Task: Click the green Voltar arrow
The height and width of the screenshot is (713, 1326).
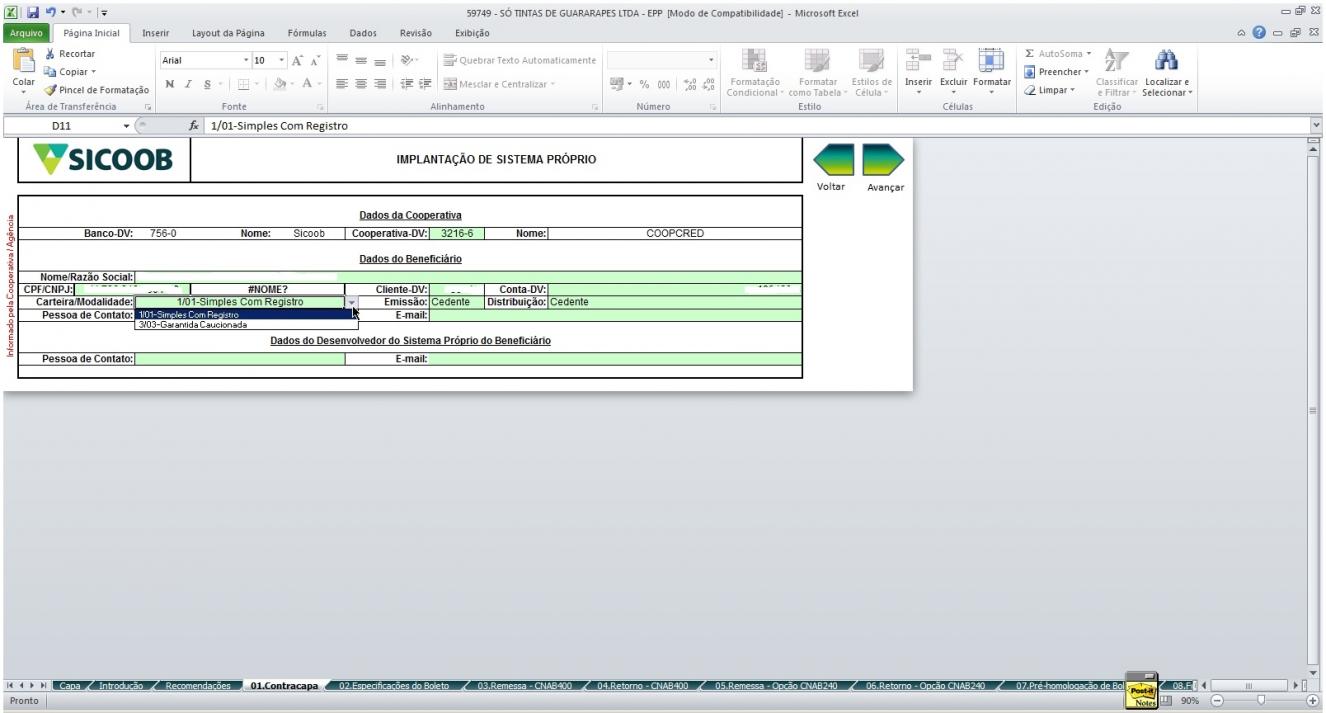Action: coord(832,160)
